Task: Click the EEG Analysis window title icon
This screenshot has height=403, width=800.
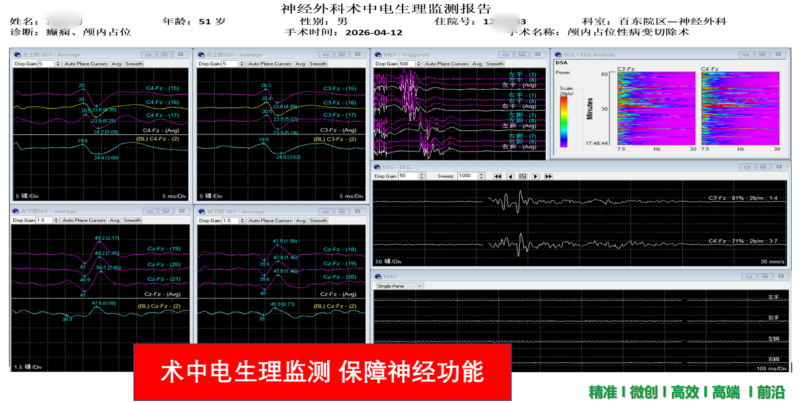Action: tap(559, 55)
